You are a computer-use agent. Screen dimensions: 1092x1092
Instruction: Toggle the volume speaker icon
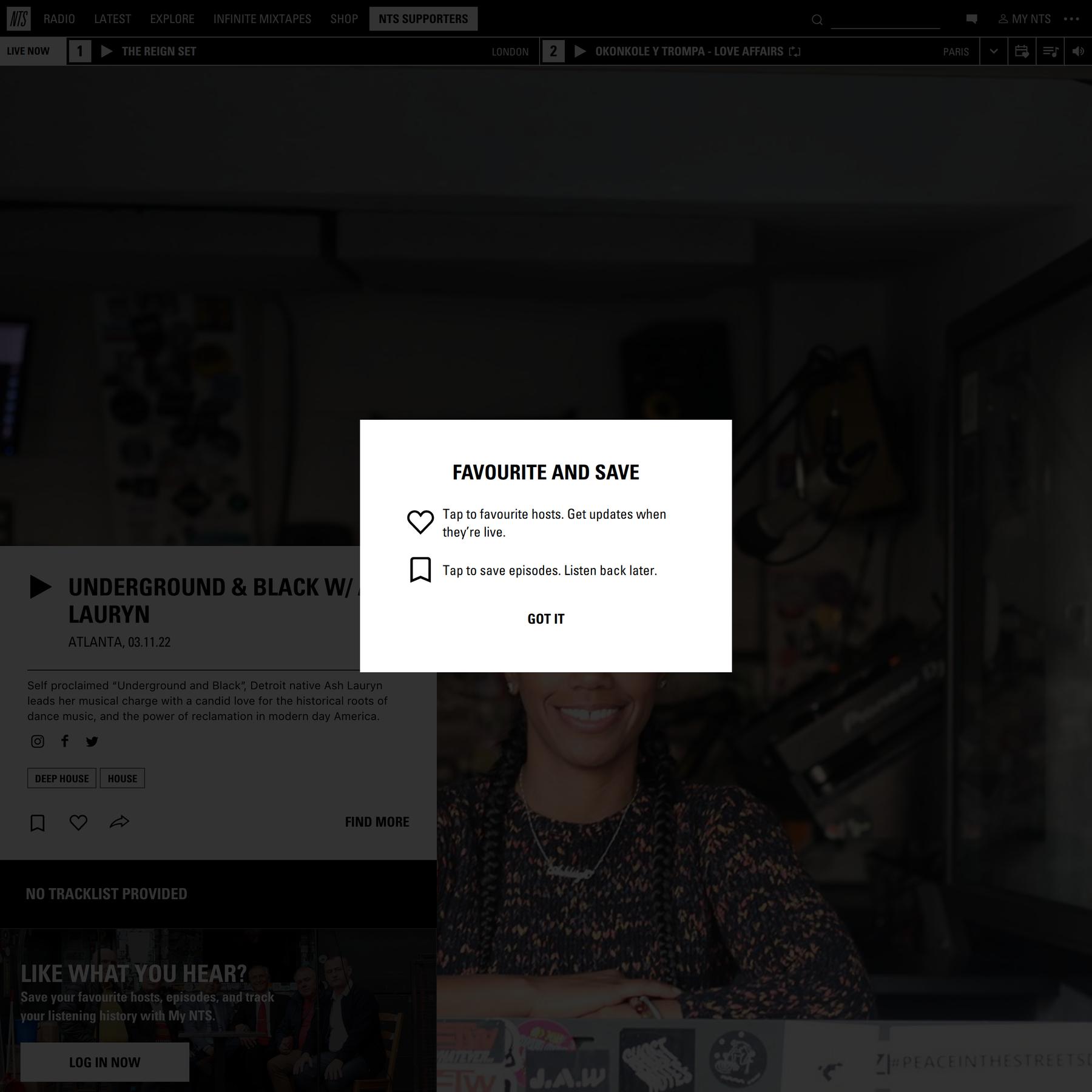[x=1078, y=52]
